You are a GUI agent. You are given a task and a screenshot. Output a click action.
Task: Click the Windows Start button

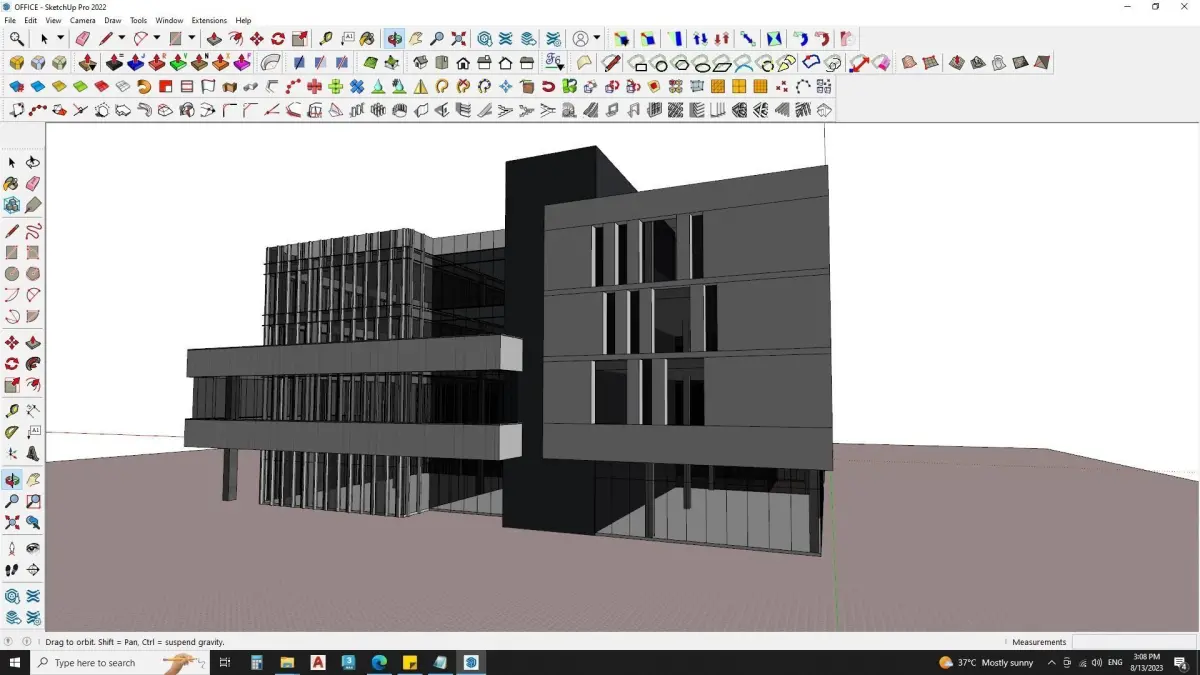pos(15,662)
